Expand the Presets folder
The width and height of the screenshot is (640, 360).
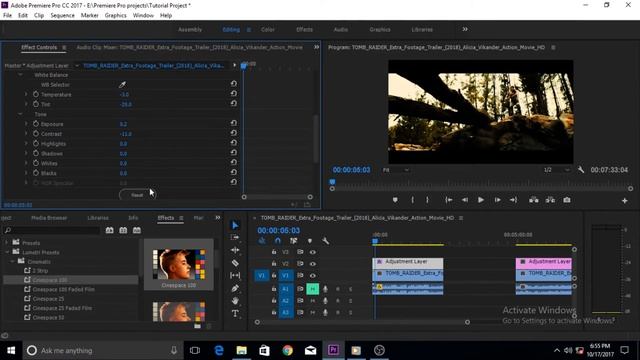[x=6, y=242]
